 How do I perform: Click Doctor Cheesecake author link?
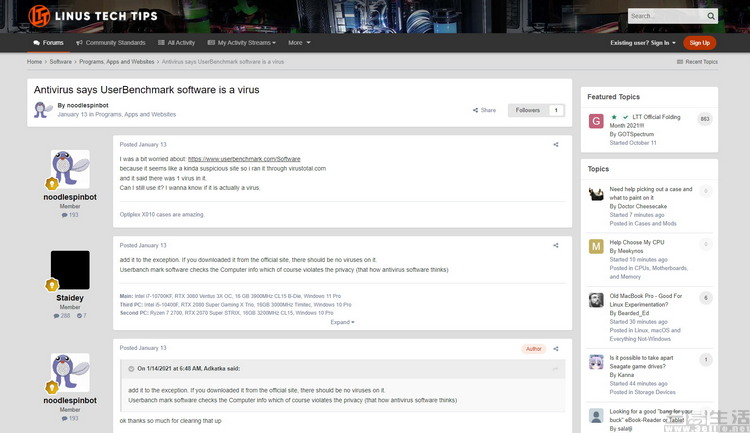642,207
